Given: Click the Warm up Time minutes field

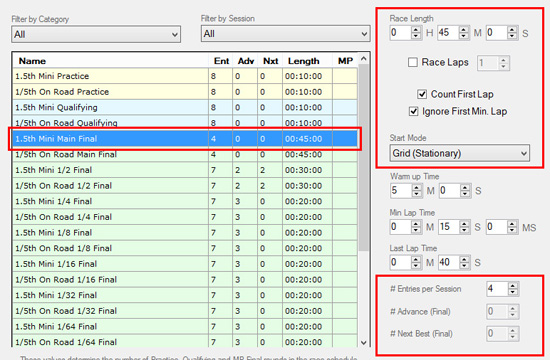Looking at the screenshot, I should pyautogui.click(x=401, y=191).
